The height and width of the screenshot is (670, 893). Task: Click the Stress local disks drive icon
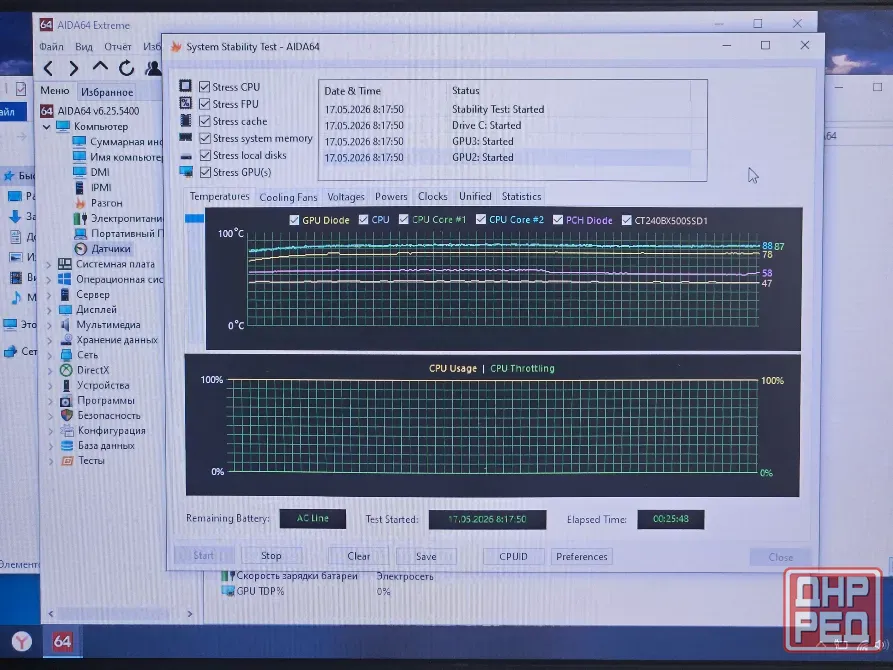pos(186,156)
